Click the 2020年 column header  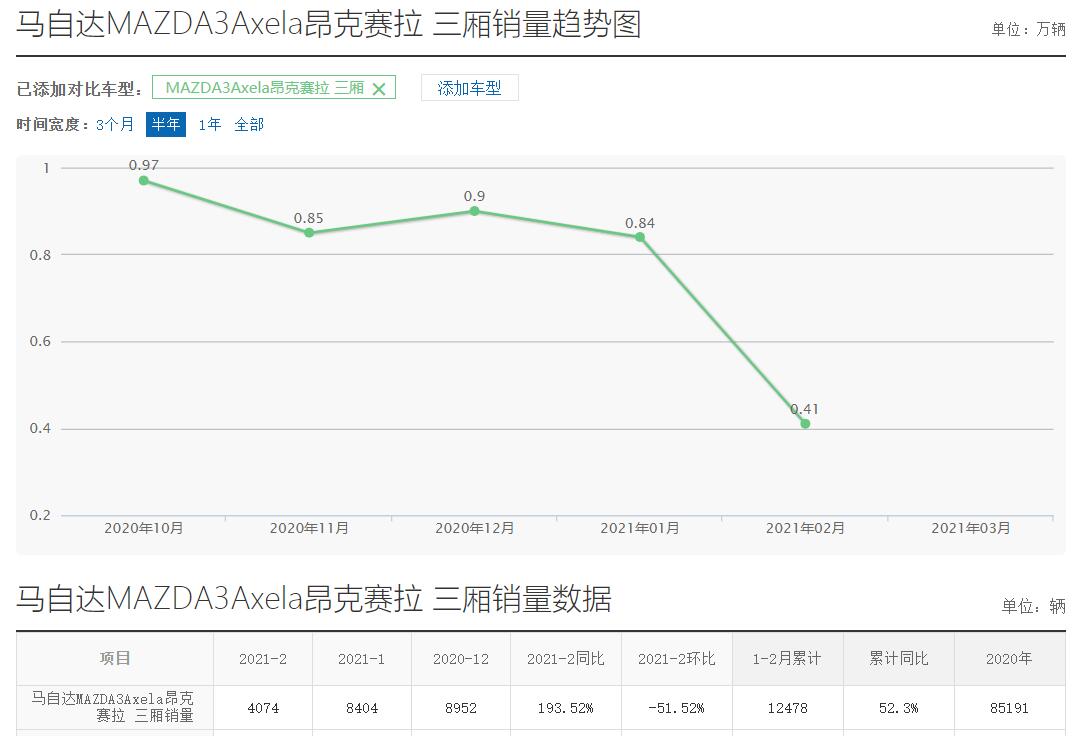[x=1010, y=659]
